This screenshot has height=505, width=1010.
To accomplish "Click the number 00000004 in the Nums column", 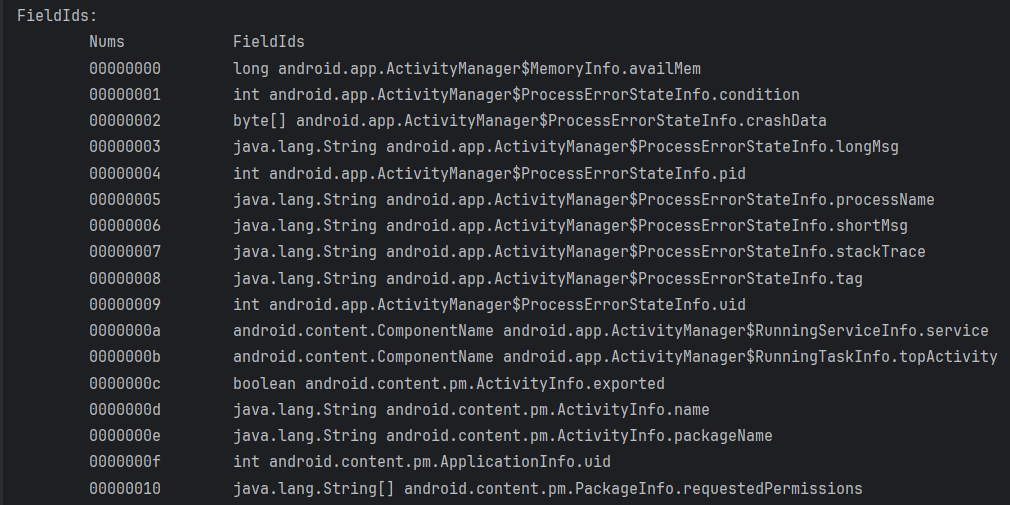I will click(124, 173).
